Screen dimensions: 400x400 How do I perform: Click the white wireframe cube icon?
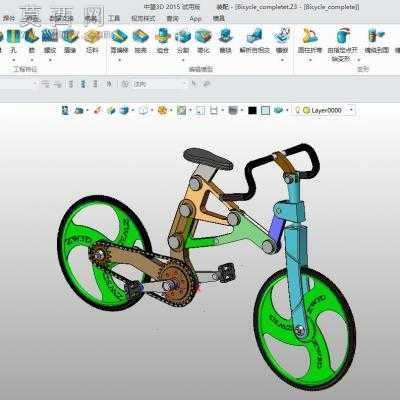143,110
